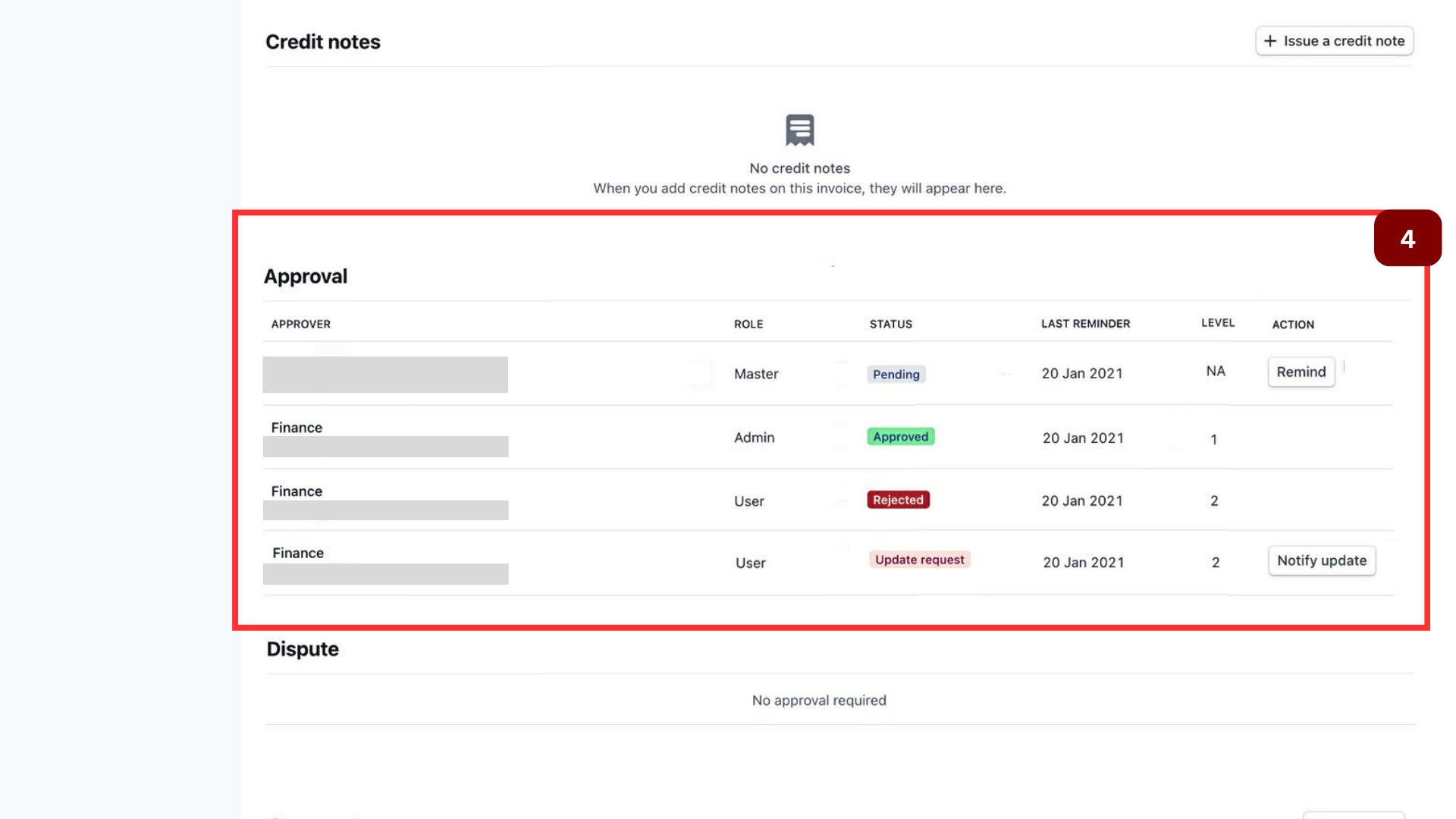This screenshot has width=1456, height=819.
Task: Click the Admin role cell
Action: point(754,438)
